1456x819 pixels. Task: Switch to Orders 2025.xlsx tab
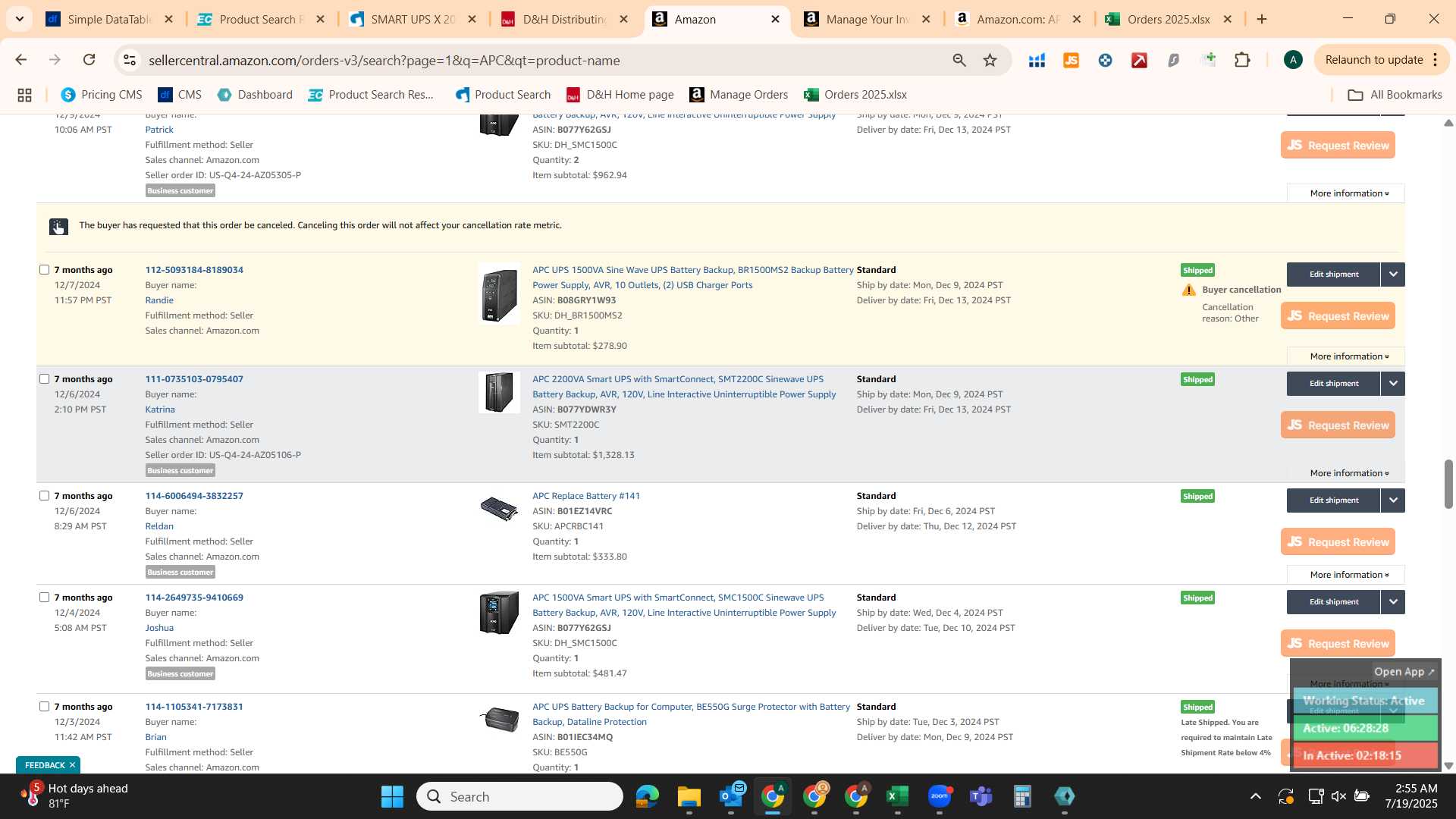tap(1169, 20)
